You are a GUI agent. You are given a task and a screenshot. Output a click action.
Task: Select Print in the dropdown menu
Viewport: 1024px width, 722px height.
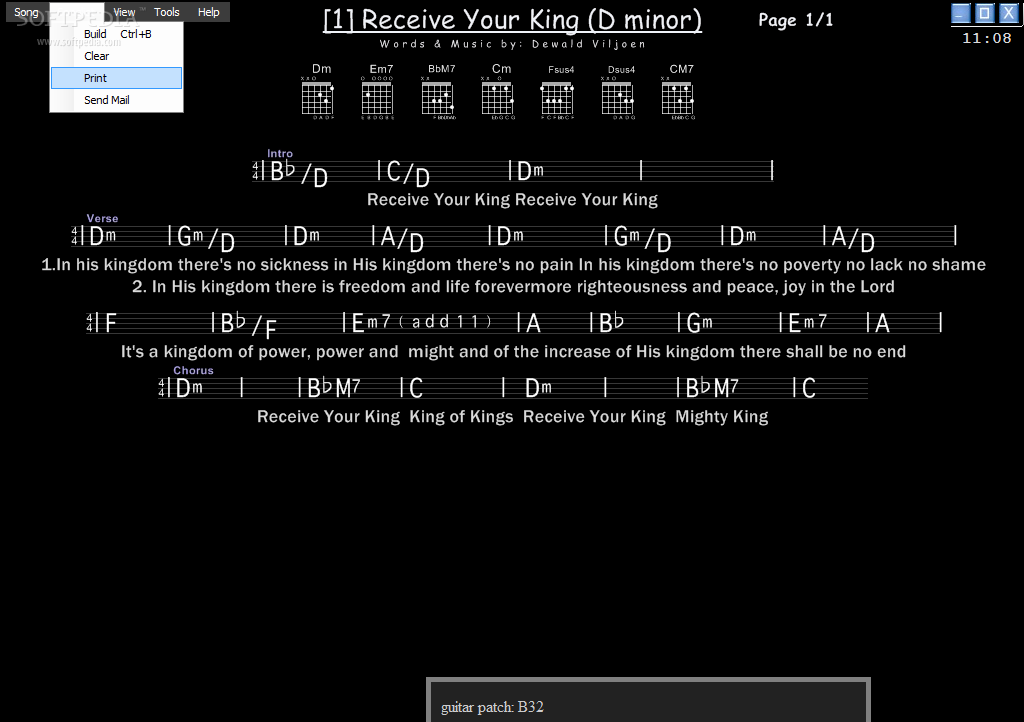pos(116,78)
